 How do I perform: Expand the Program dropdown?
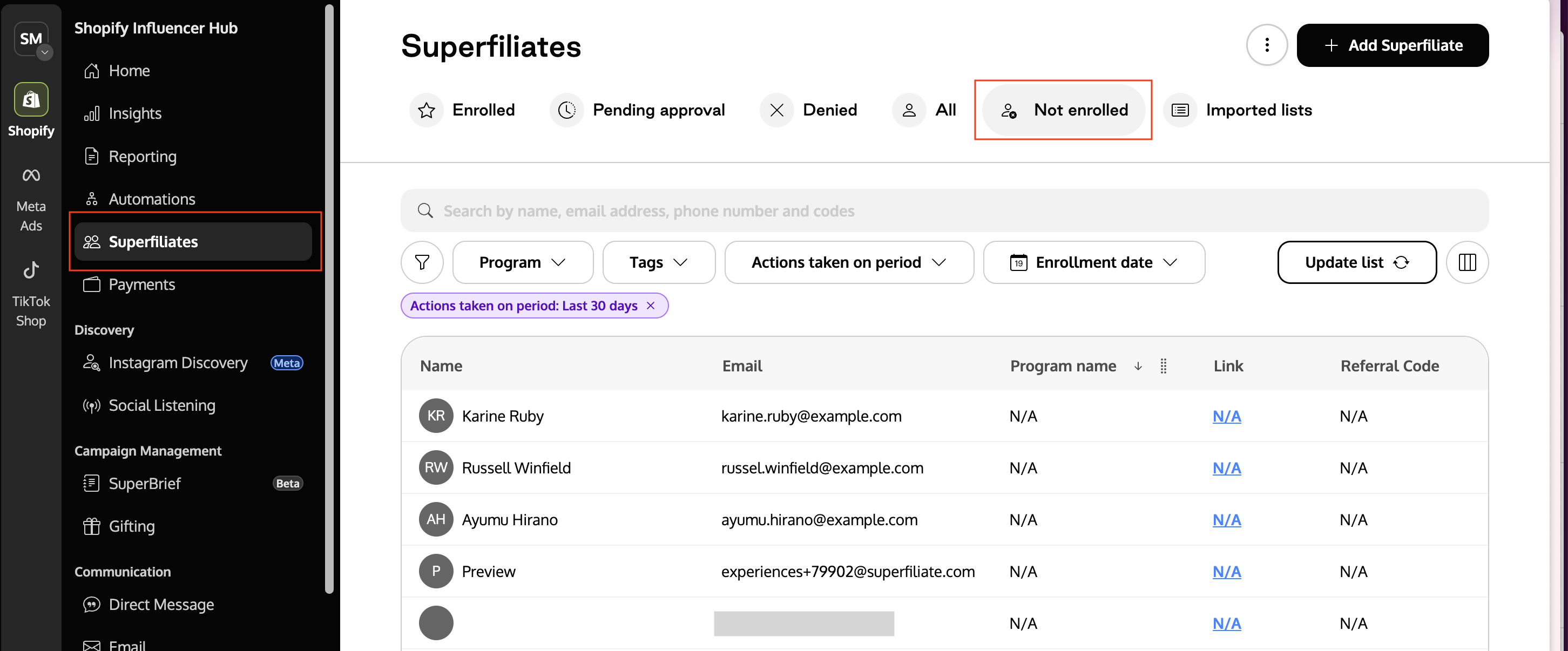[x=523, y=262]
